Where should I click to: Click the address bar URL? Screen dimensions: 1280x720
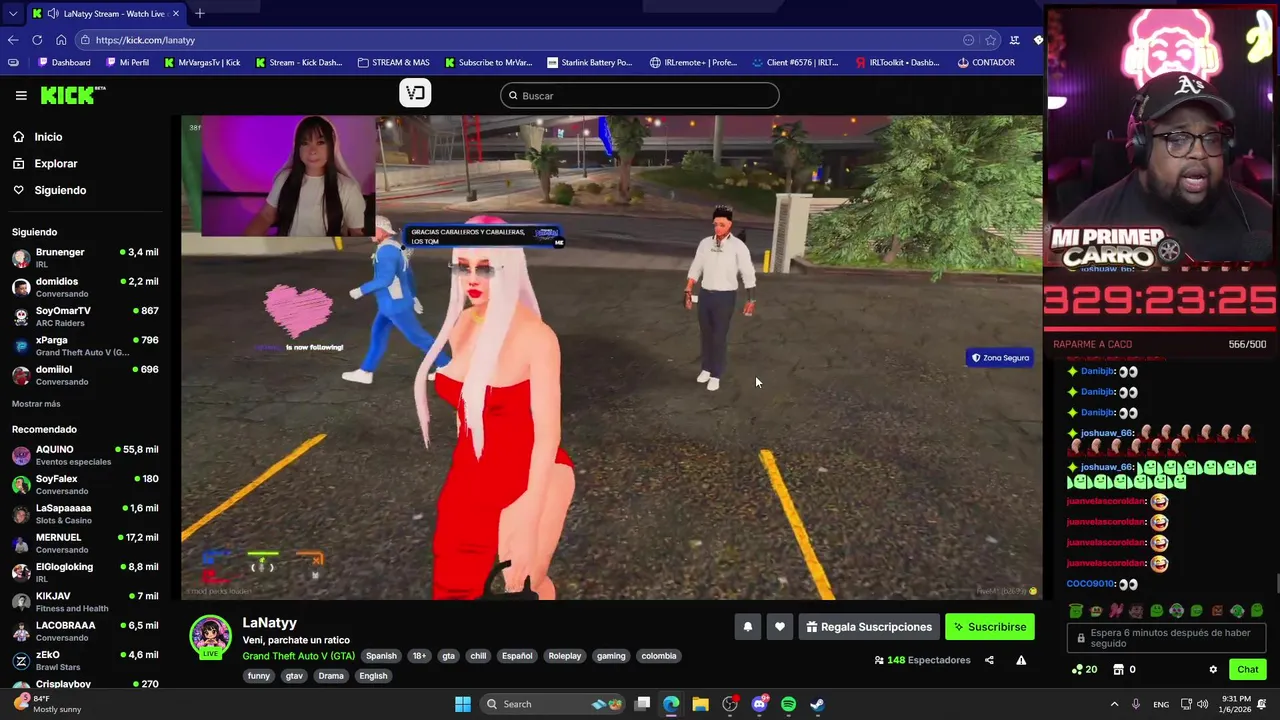pos(145,40)
